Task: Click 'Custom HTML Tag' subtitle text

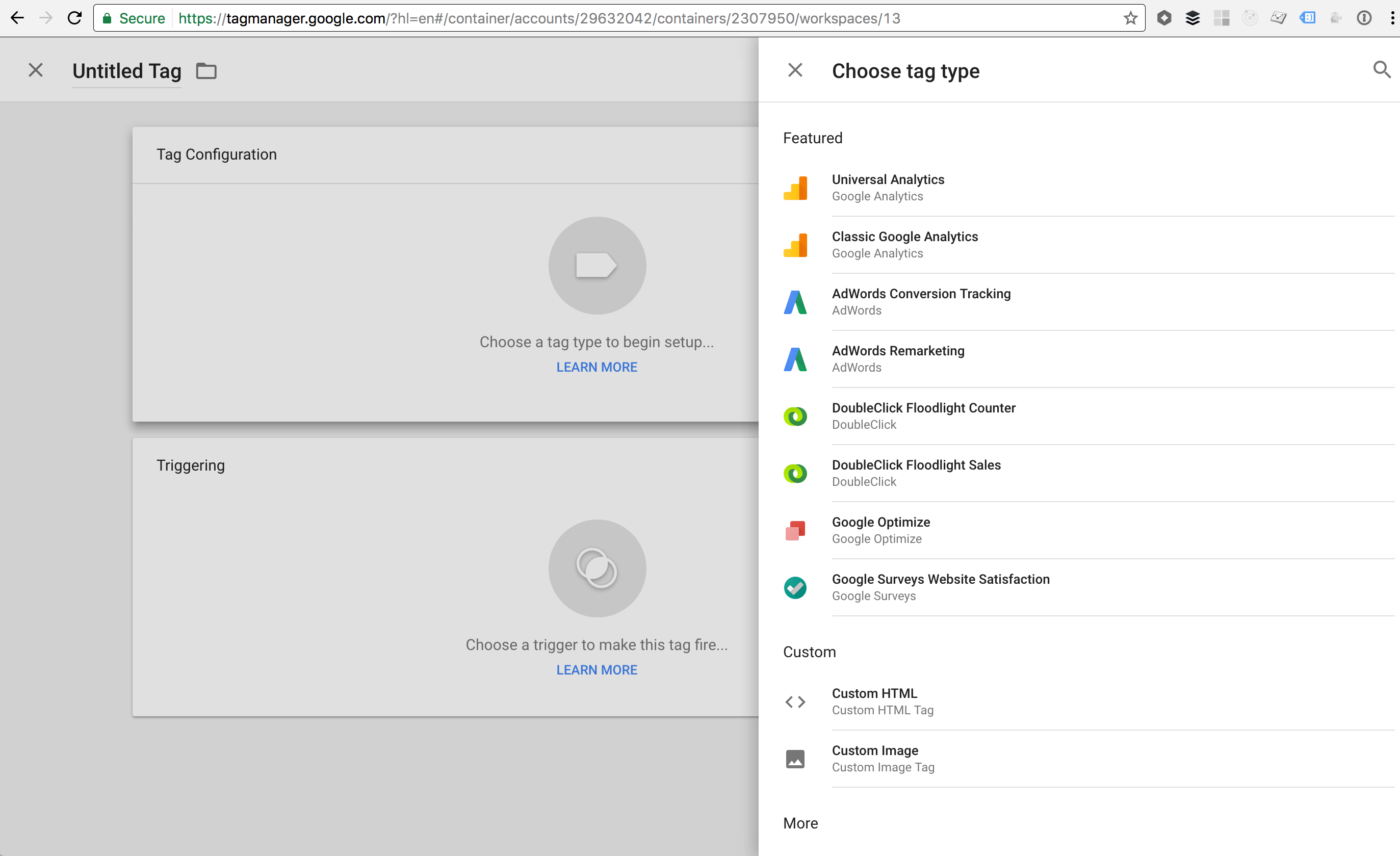Action: point(883,710)
